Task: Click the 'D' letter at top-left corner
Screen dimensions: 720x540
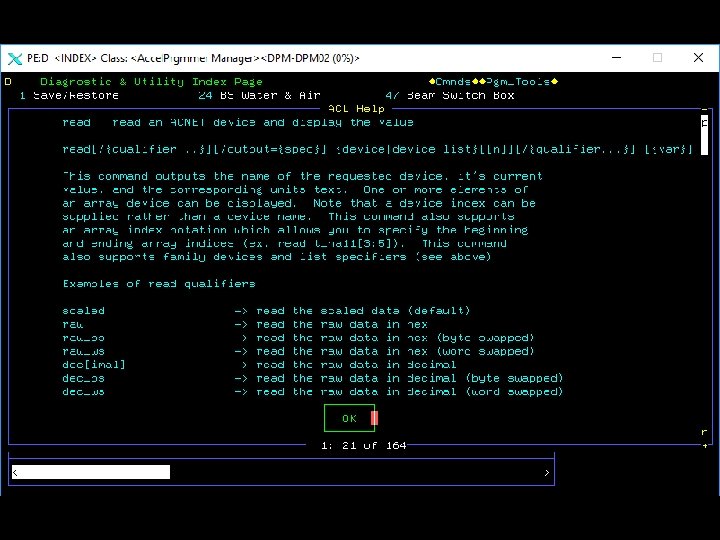Action: pos(8,82)
